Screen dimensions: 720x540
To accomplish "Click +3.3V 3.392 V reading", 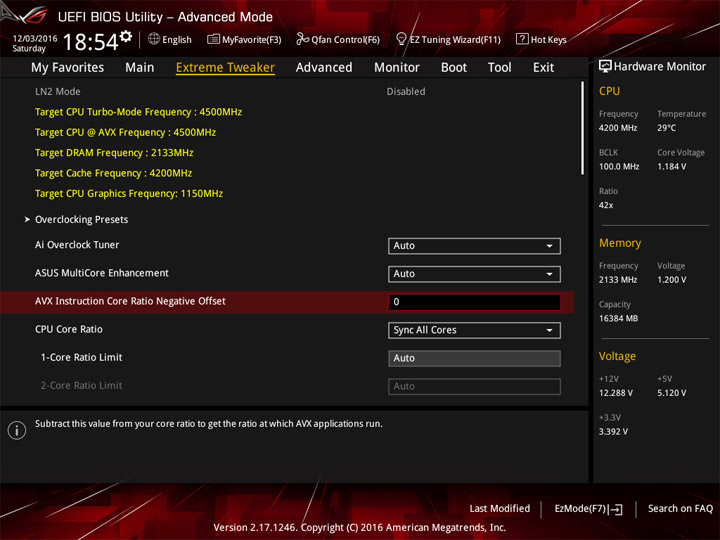I will pos(613,432).
